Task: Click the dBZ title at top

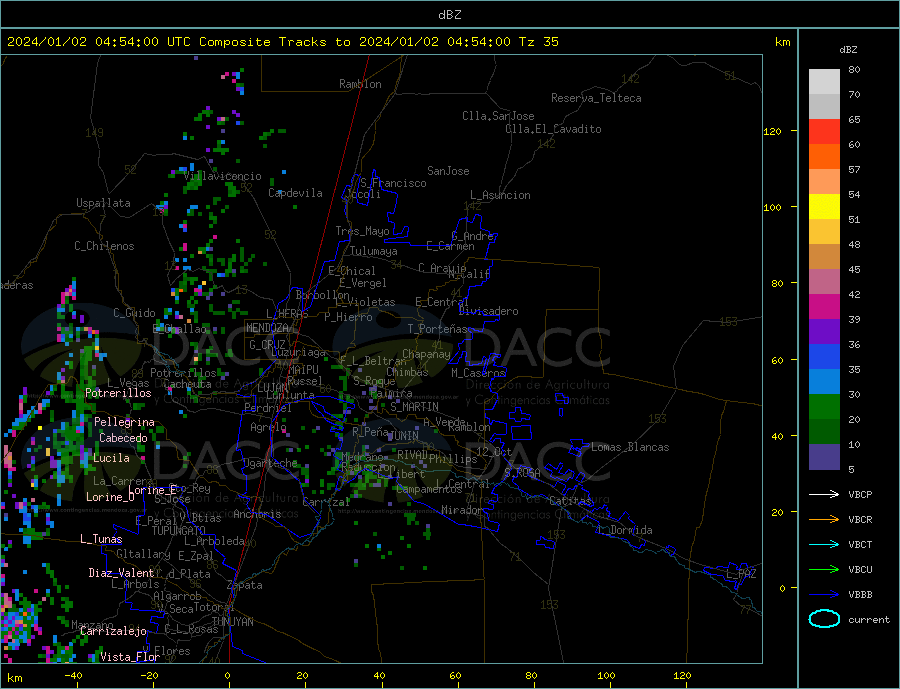Action: point(449,15)
